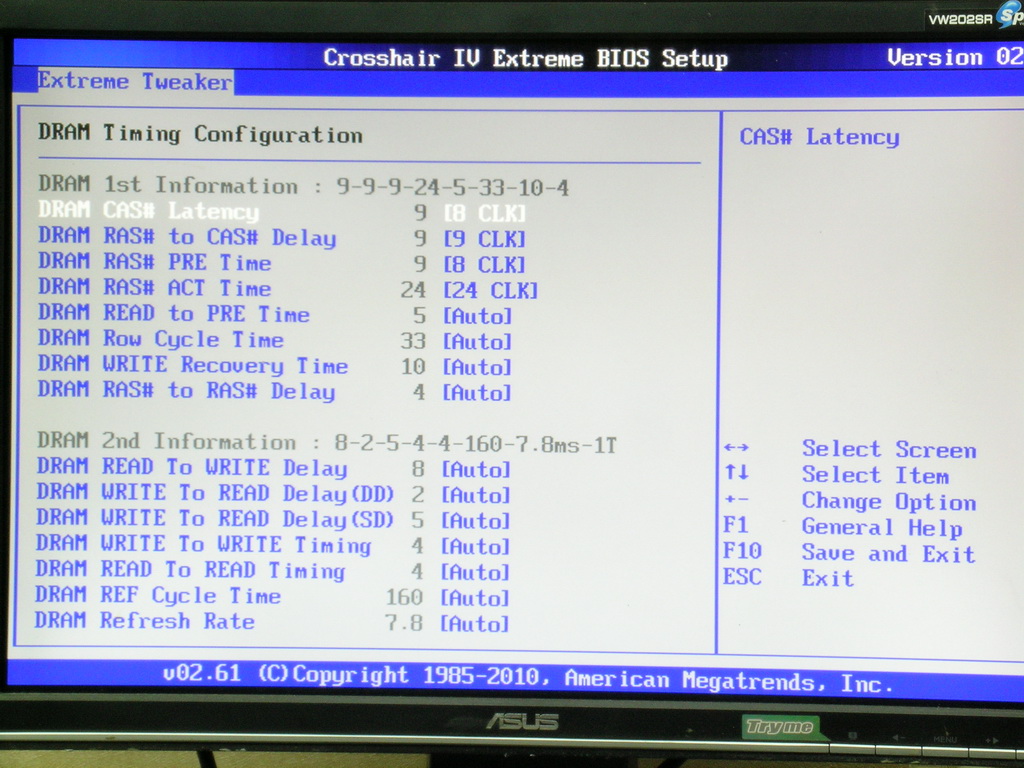Select the DRAM RAS# to RAS# Delay label

click(x=187, y=391)
